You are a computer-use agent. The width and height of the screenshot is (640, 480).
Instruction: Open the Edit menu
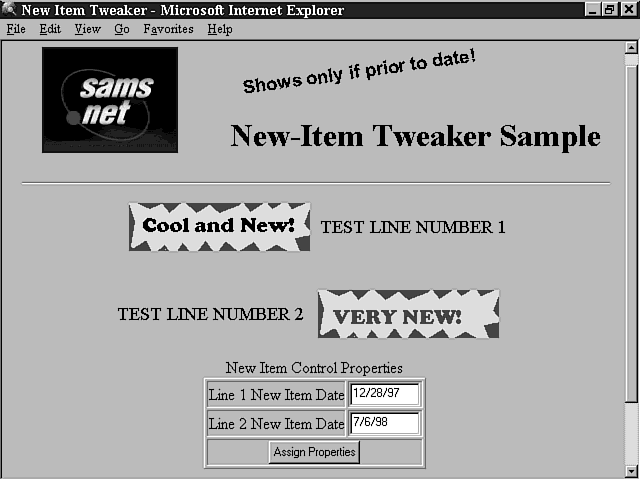click(50, 29)
